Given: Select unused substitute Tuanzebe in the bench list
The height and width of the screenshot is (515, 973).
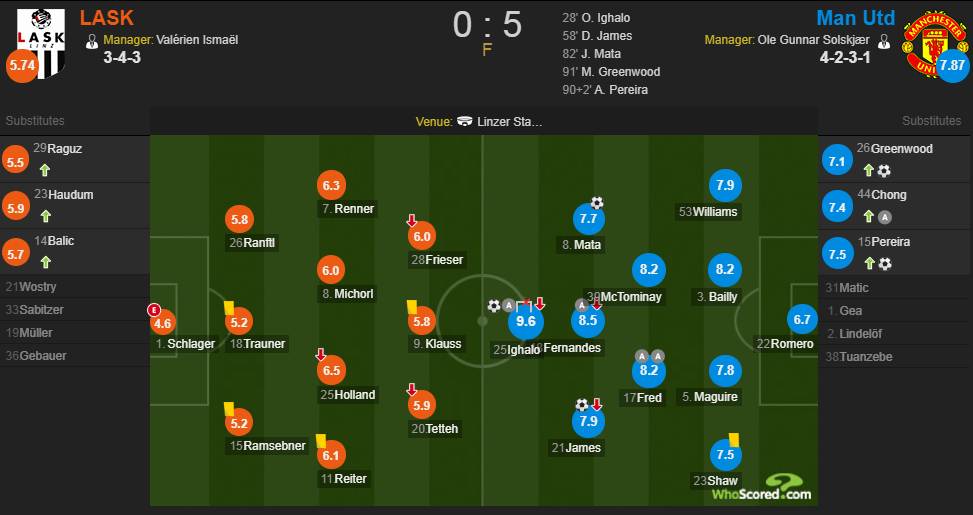Looking at the screenshot, I should [865, 357].
